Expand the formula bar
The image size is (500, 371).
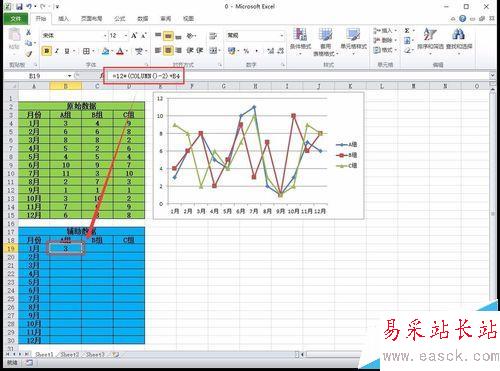click(492, 76)
